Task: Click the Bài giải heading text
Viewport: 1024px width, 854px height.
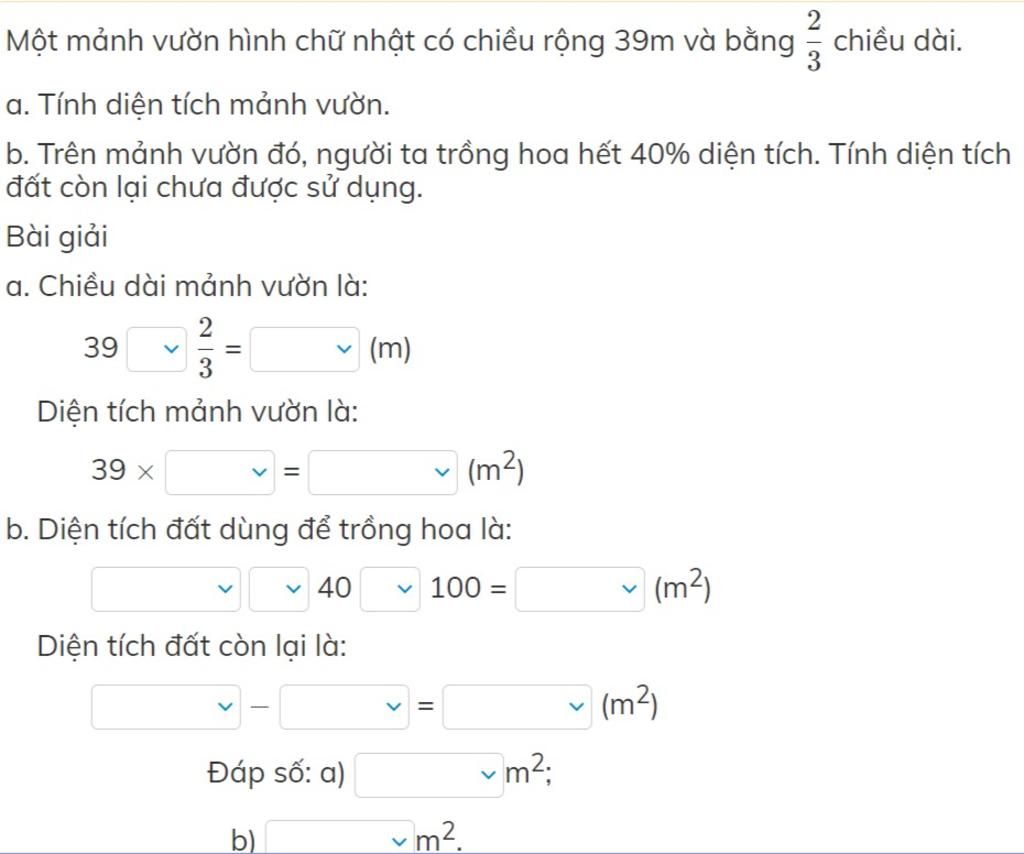Action: tap(57, 237)
